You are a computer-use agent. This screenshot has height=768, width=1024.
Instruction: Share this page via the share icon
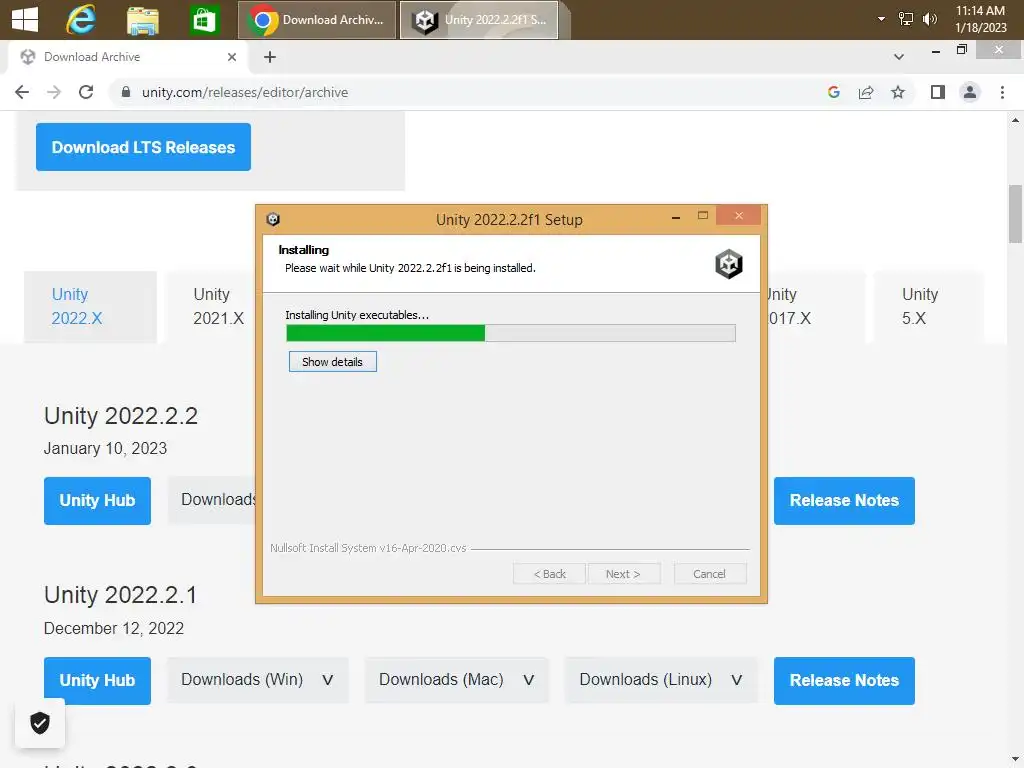tap(866, 92)
